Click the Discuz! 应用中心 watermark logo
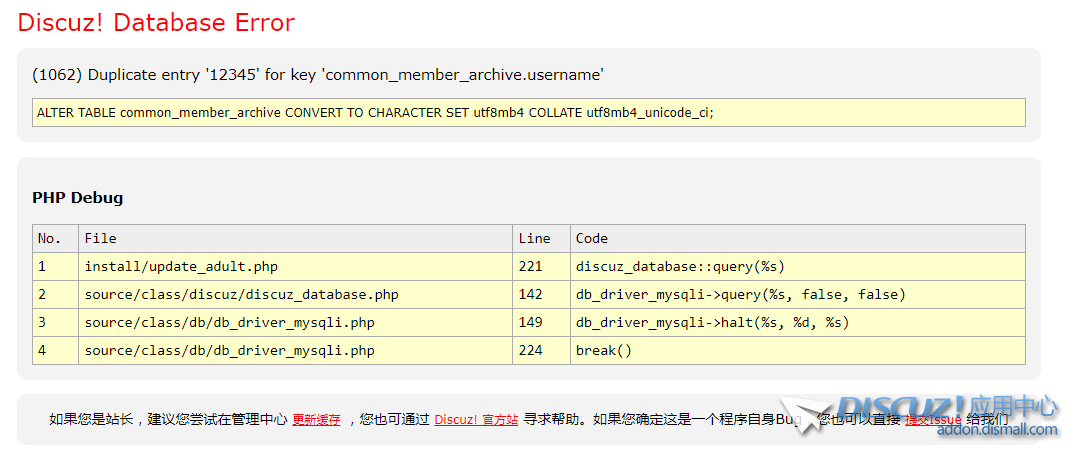1076x455 pixels. pos(946,407)
